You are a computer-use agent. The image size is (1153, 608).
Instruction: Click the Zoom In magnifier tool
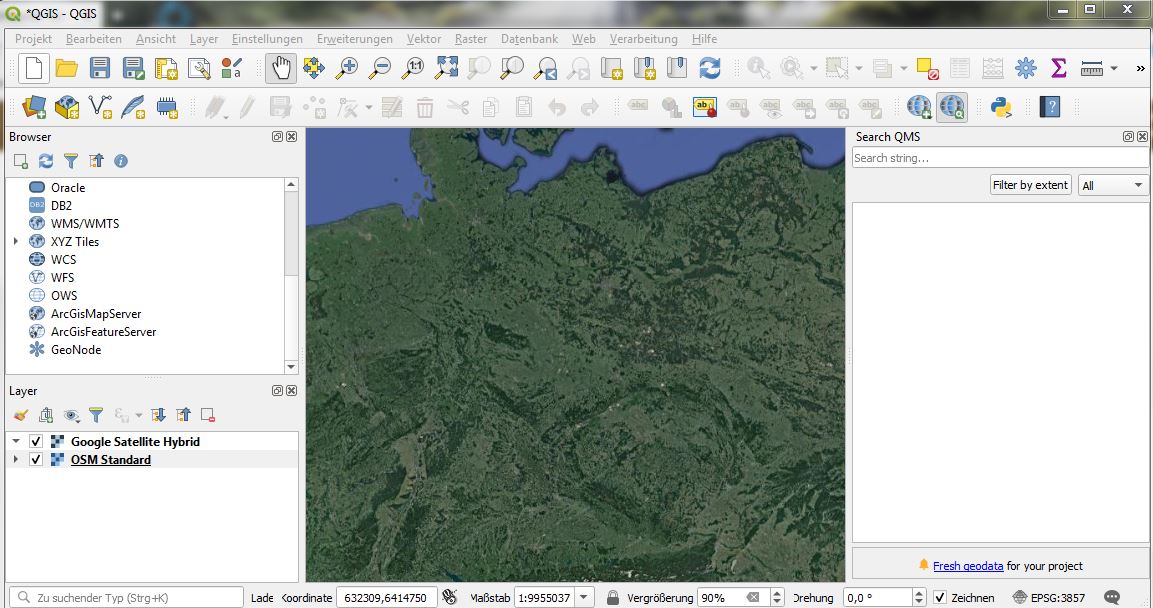pos(346,68)
